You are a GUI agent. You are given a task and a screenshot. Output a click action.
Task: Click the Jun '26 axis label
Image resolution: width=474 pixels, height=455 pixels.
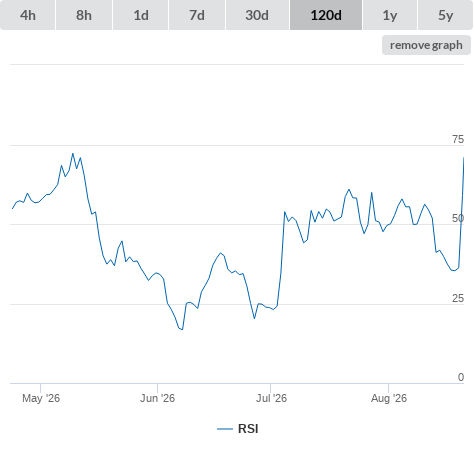tap(157, 398)
